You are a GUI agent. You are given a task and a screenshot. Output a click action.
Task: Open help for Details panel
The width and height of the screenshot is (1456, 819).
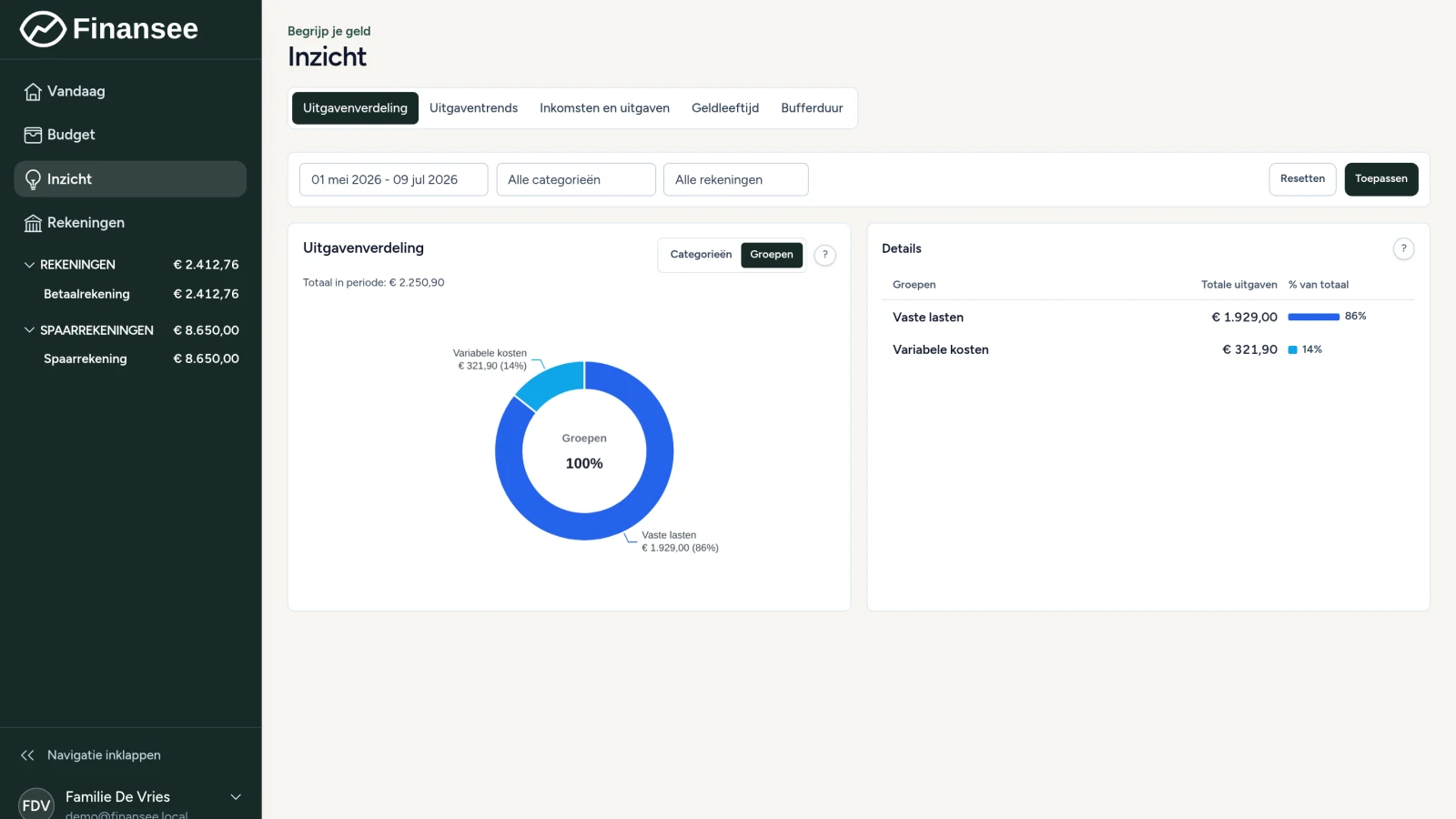click(x=1403, y=248)
